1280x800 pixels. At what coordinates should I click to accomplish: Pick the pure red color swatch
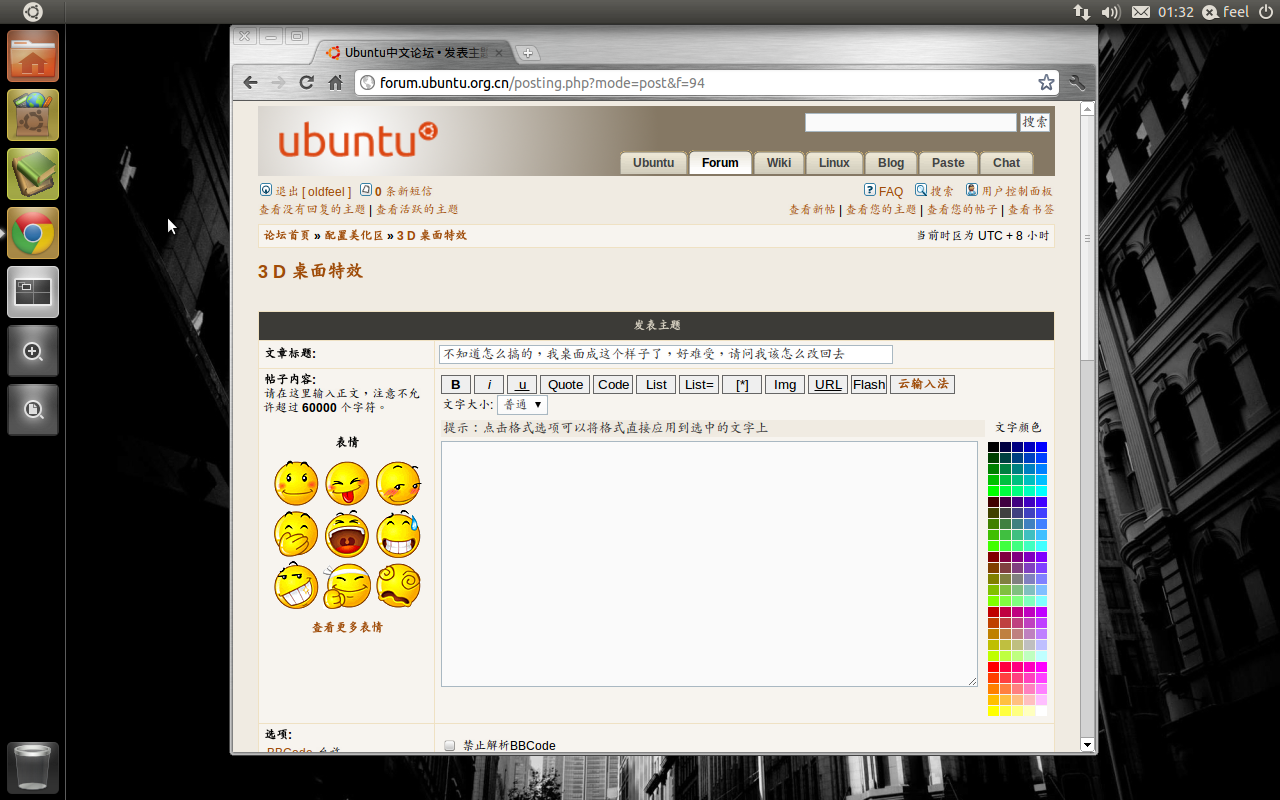(993, 667)
